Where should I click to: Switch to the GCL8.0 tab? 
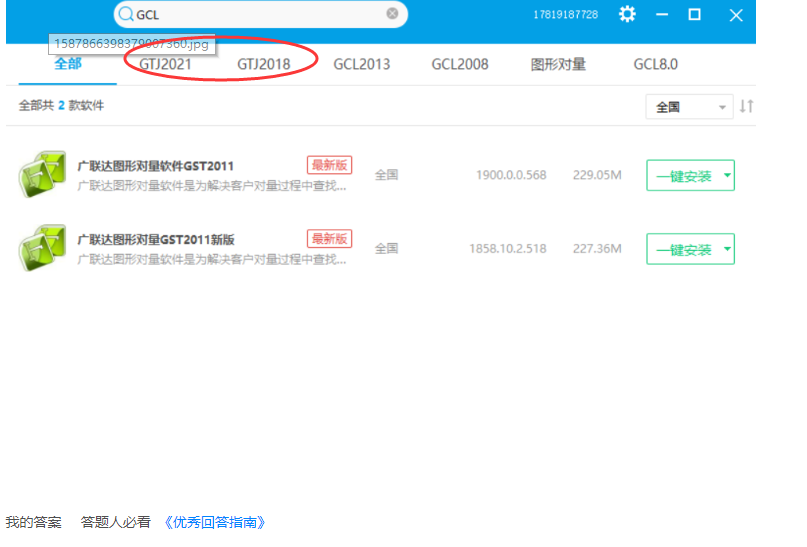coord(655,64)
